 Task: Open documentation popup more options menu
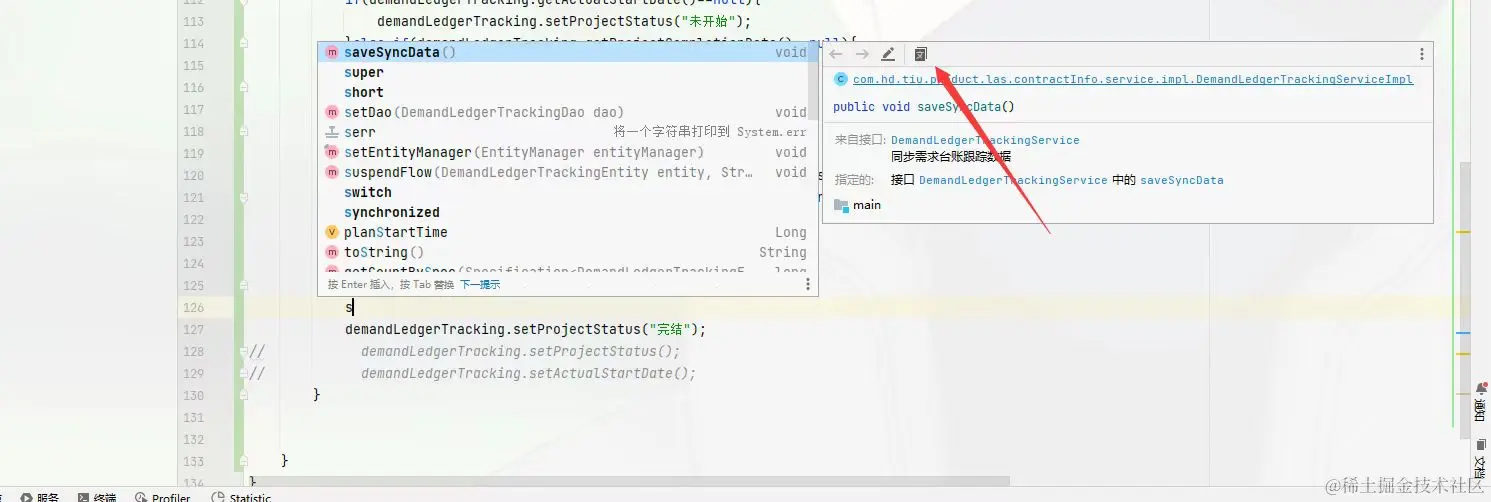[x=1421, y=54]
